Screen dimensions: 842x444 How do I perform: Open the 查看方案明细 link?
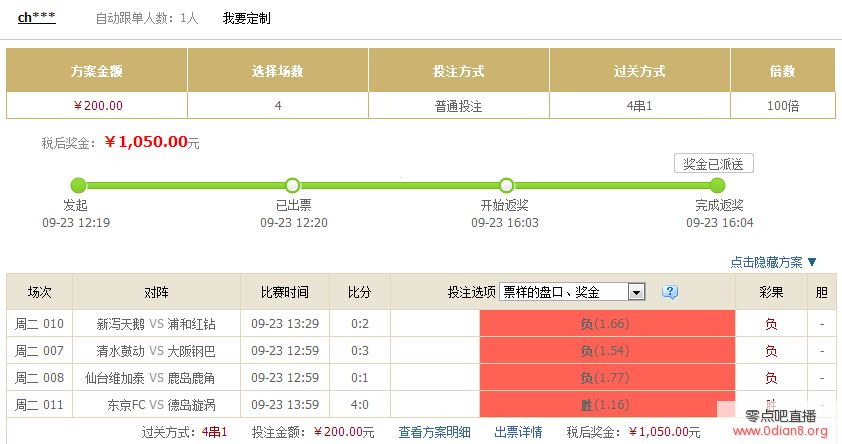(x=434, y=432)
